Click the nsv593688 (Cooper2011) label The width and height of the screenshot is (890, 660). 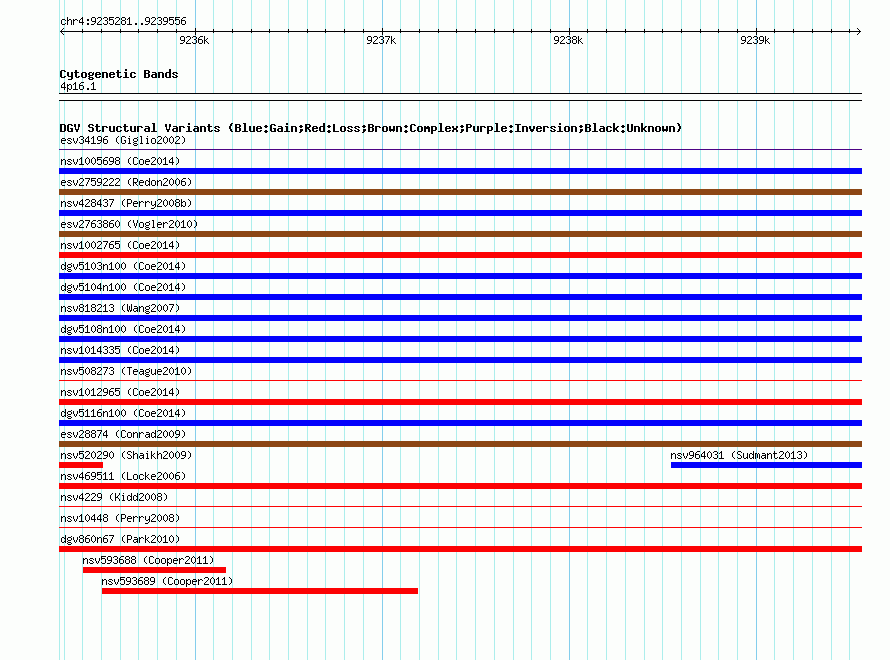[x=148, y=560]
